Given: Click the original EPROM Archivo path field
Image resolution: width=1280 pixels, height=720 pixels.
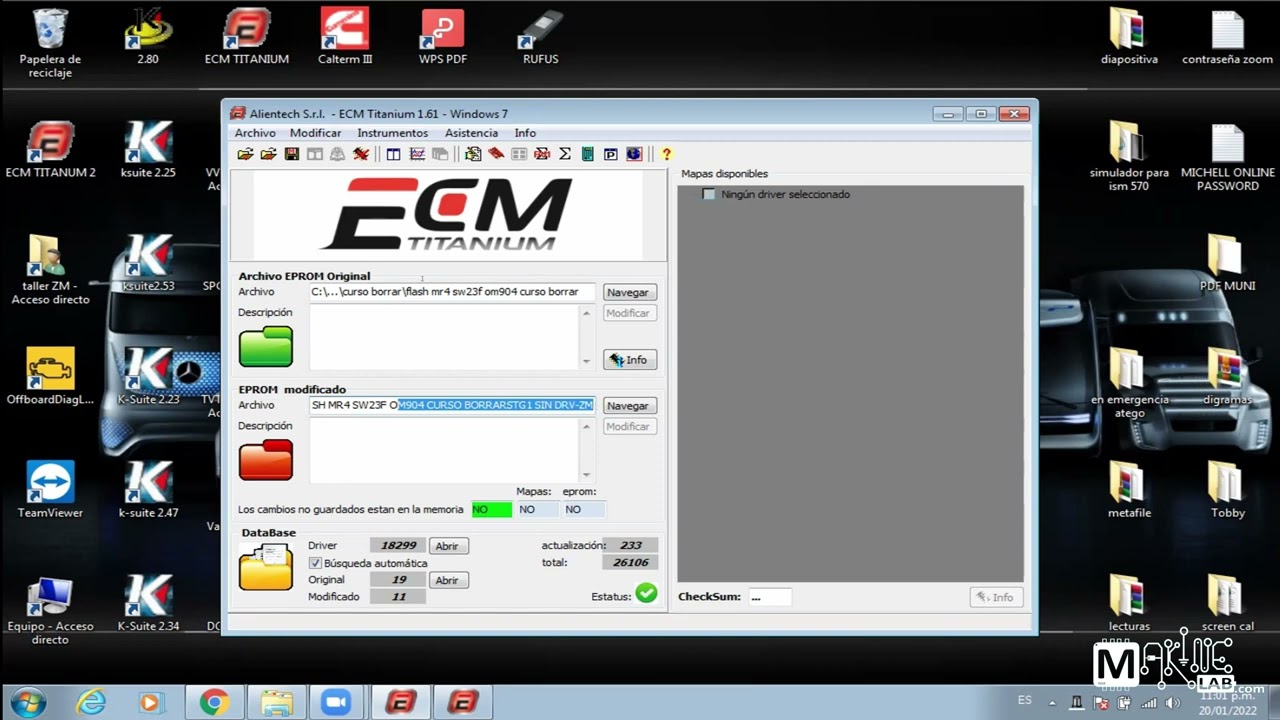Looking at the screenshot, I should click(x=452, y=292).
